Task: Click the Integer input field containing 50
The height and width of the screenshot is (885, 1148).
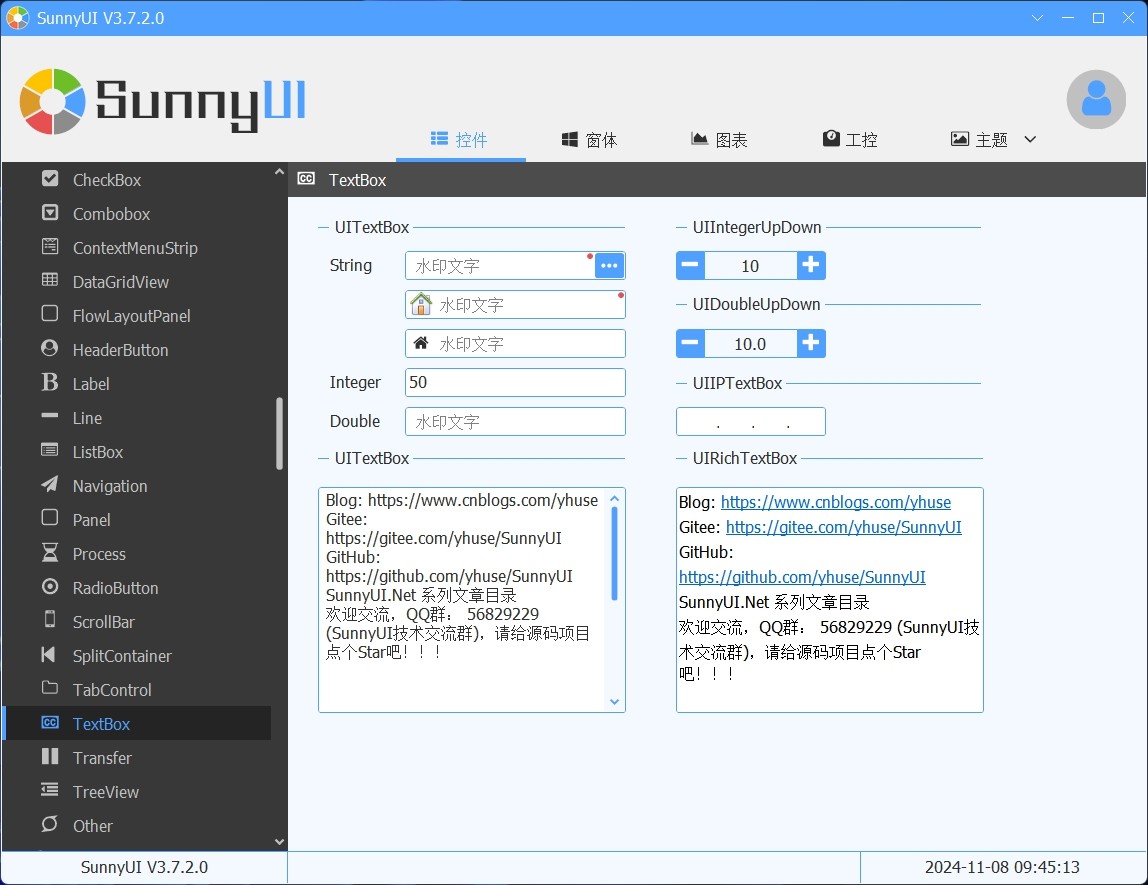Action: (x=515, y=382)
